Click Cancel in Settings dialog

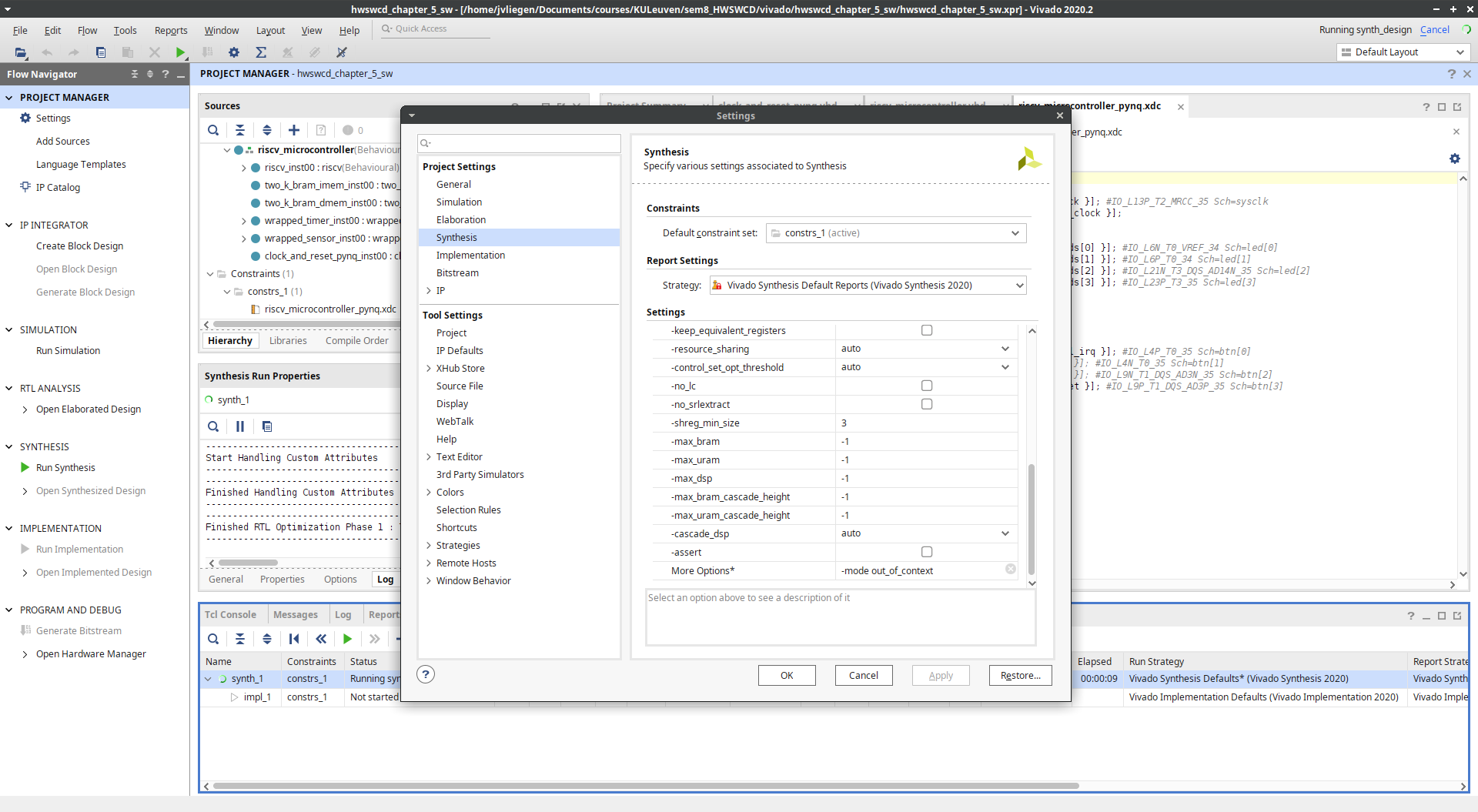(864, 675)
